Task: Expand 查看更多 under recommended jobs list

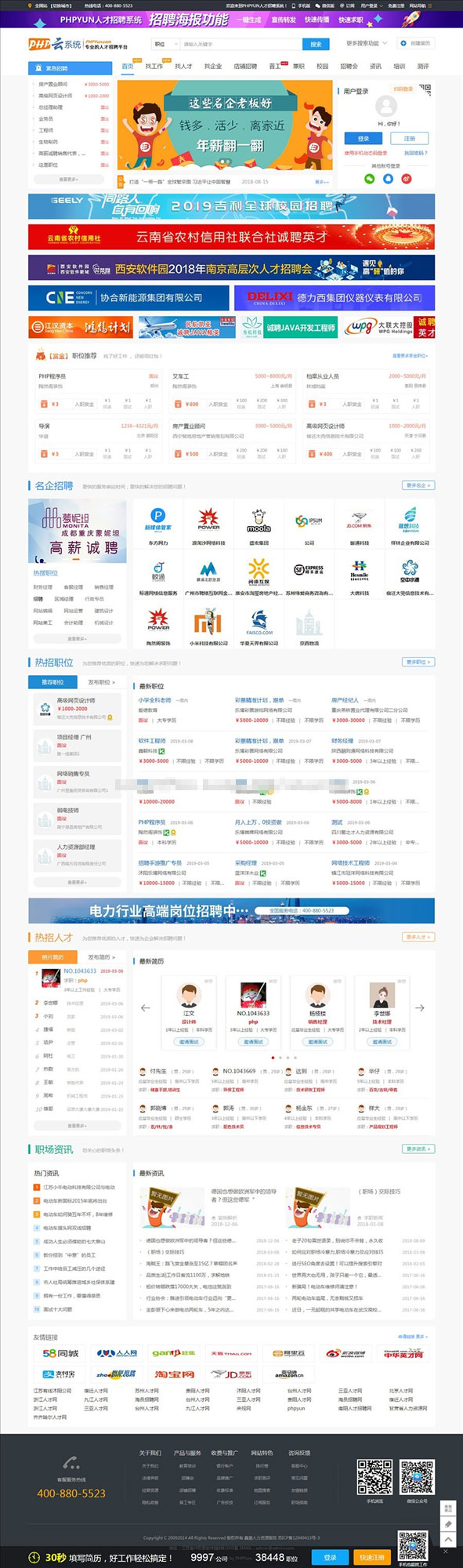Action: point(77,882)
